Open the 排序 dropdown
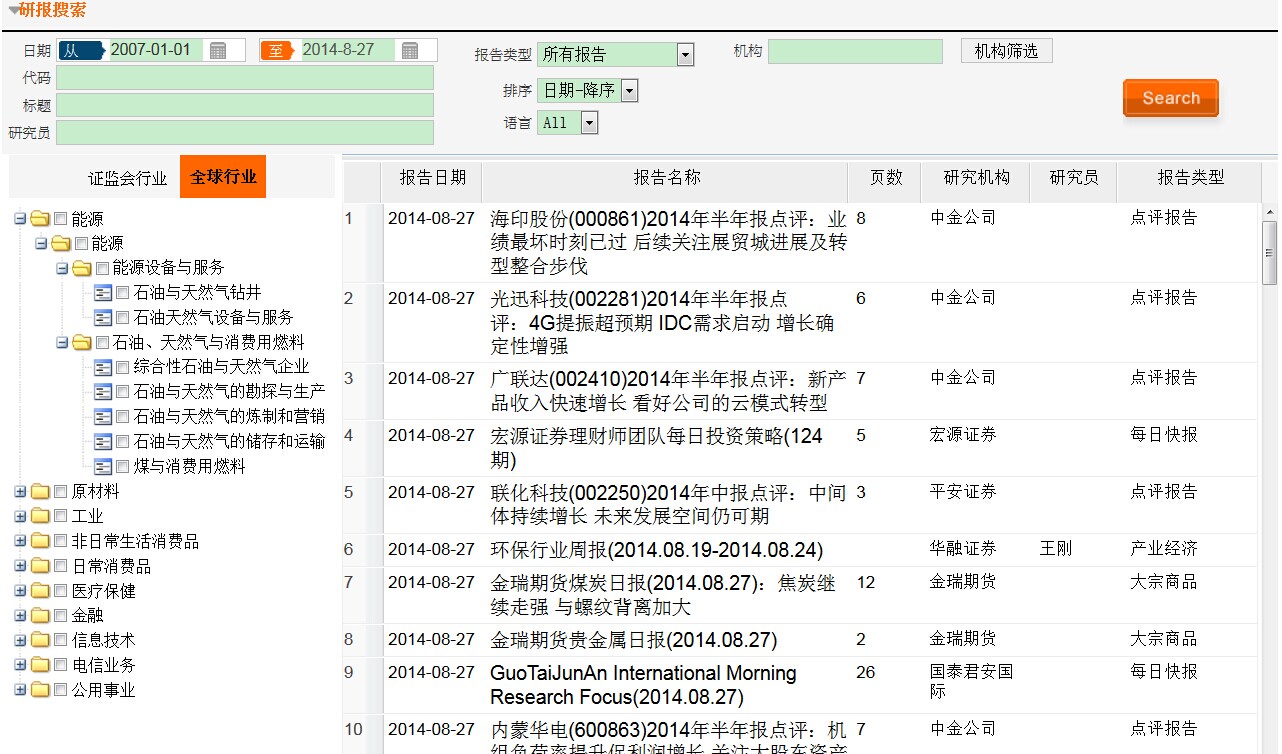This screenshot has height=754, width=1282. pos(629,91)
